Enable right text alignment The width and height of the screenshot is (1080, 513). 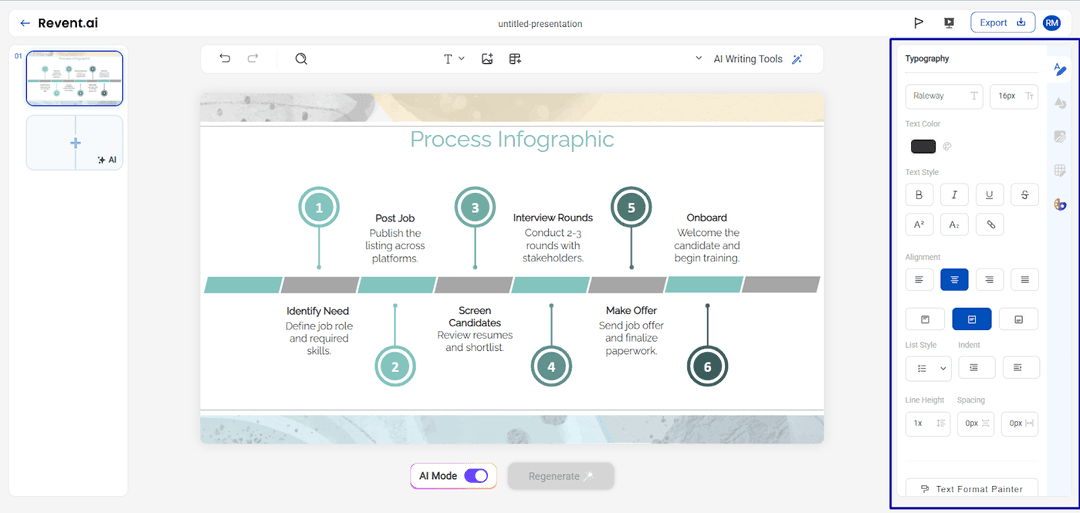pos(989,280)
